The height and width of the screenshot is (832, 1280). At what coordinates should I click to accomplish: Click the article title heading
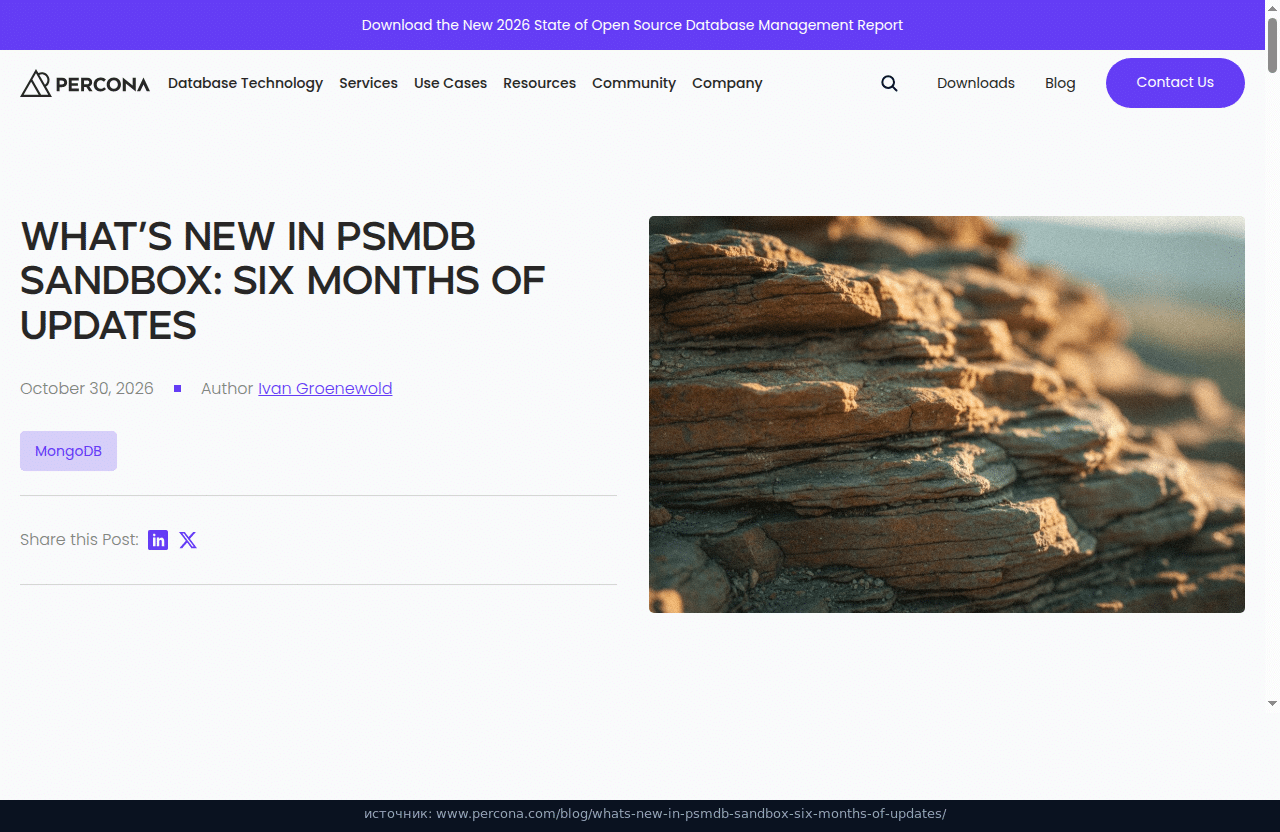283,281
